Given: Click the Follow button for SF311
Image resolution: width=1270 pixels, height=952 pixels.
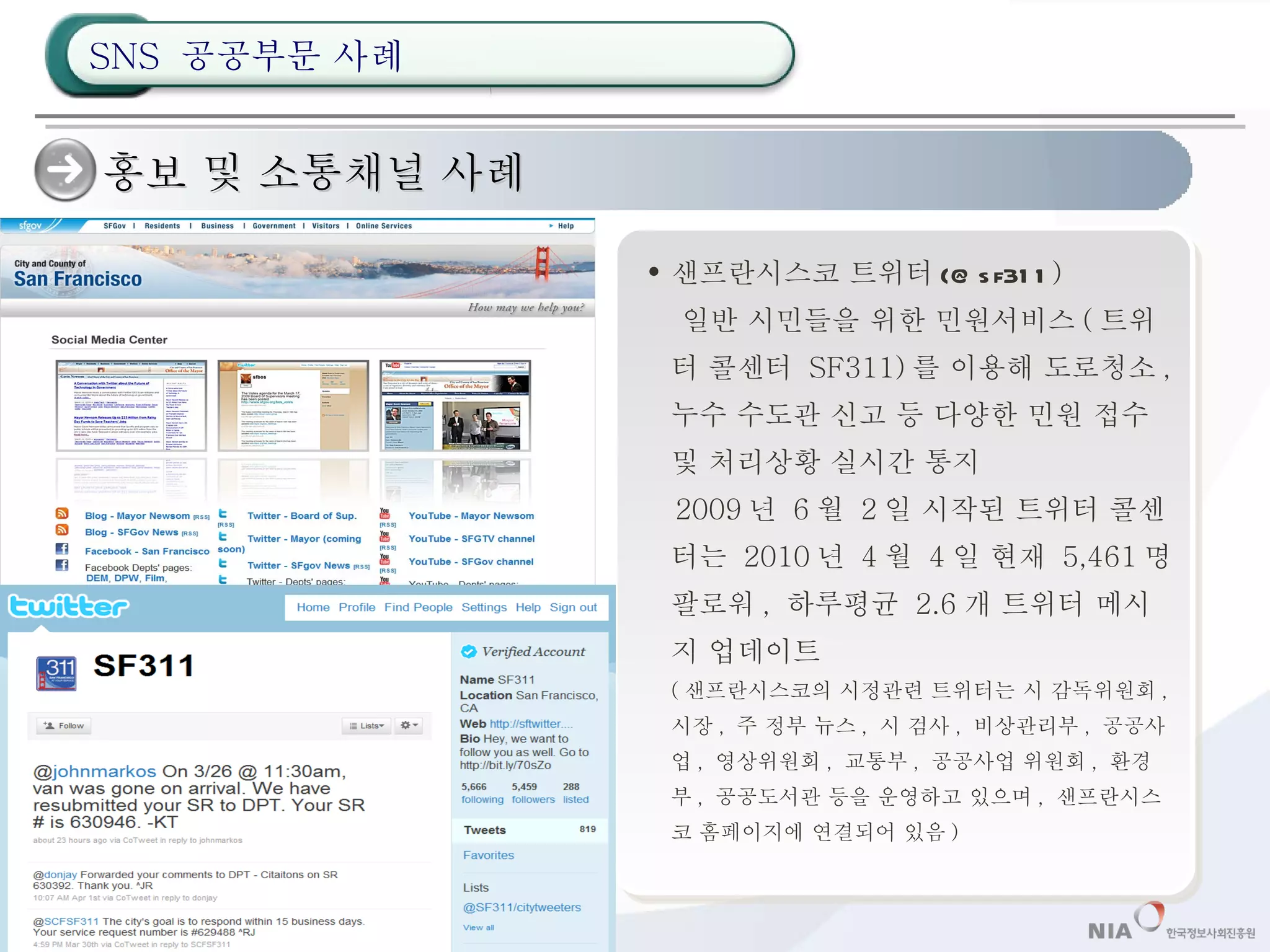Looking at the screenshot, I should (x=64, y=726).
